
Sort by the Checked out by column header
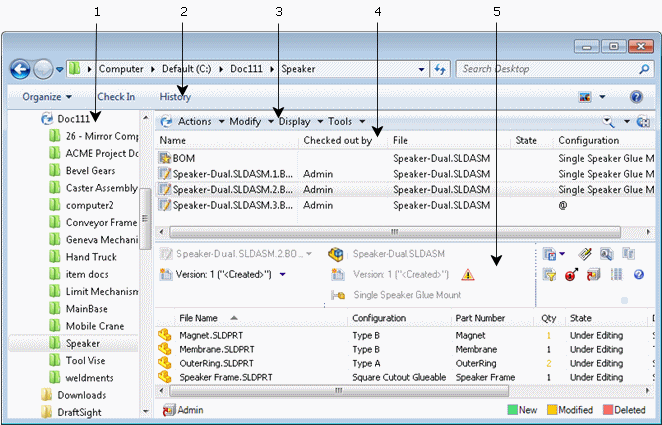click(x=337, y=141)
